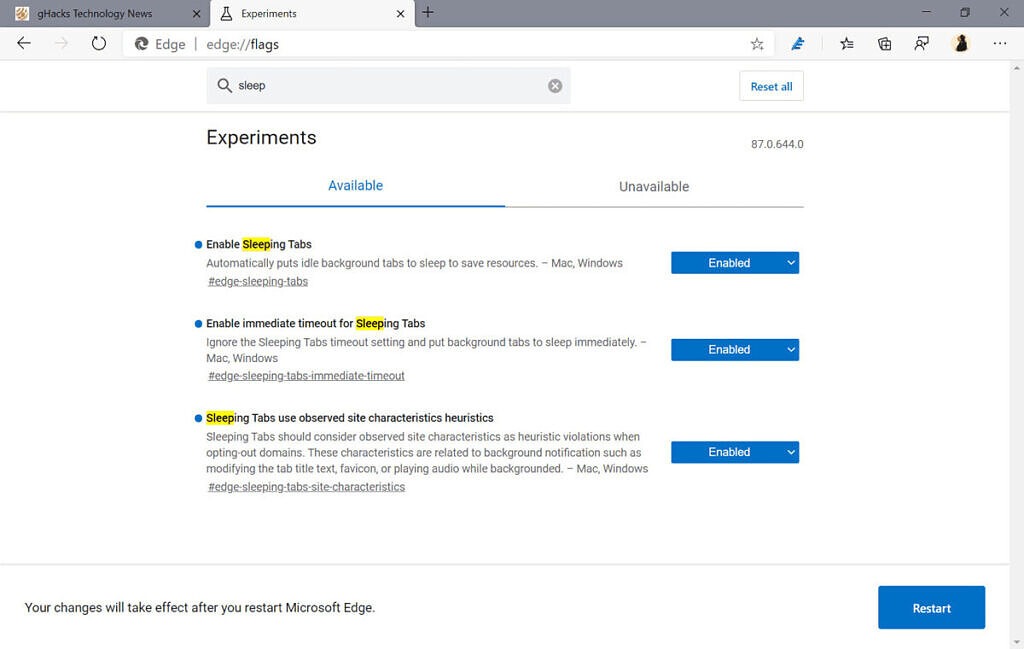Image resolution: width=1024 pixels, height=649 pixels.
Task: Open a new browser tab
Action: tap(428, 13)
